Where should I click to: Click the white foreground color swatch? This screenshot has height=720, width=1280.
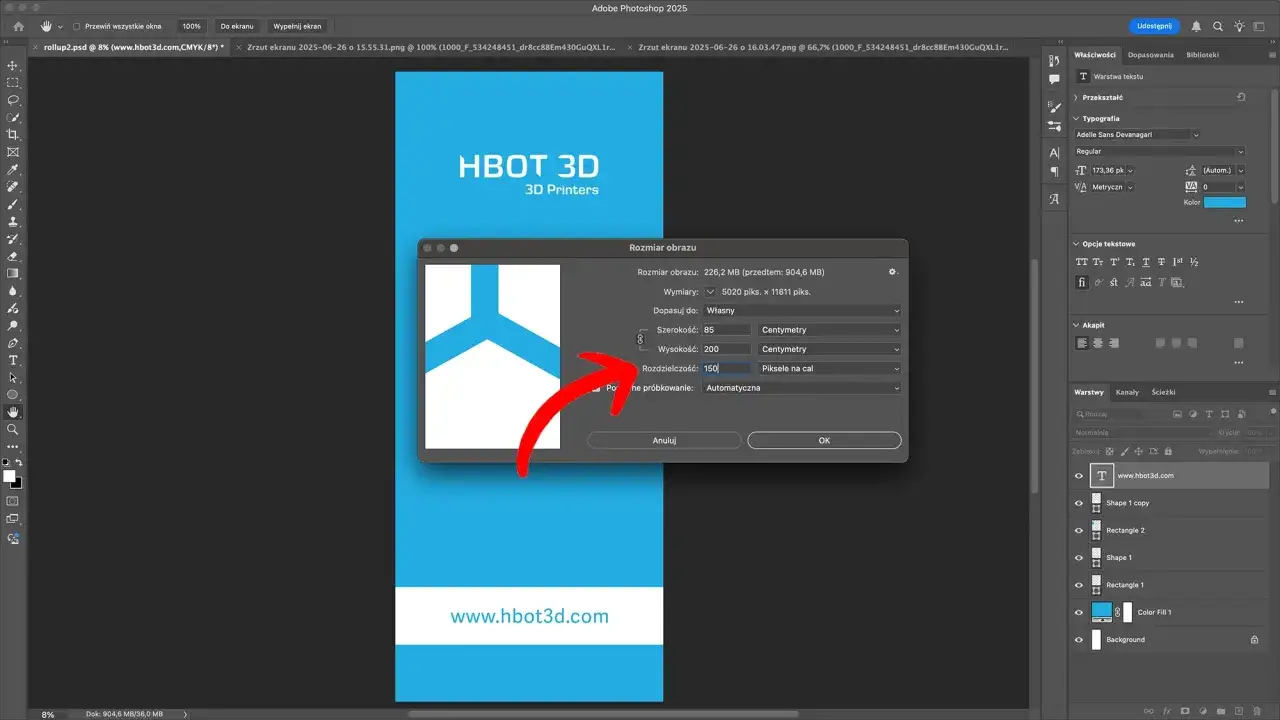click(11, 477)
